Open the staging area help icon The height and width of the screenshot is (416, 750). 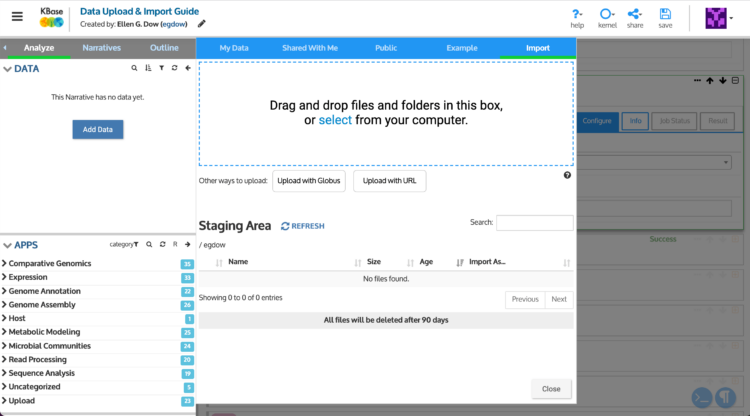567,175
